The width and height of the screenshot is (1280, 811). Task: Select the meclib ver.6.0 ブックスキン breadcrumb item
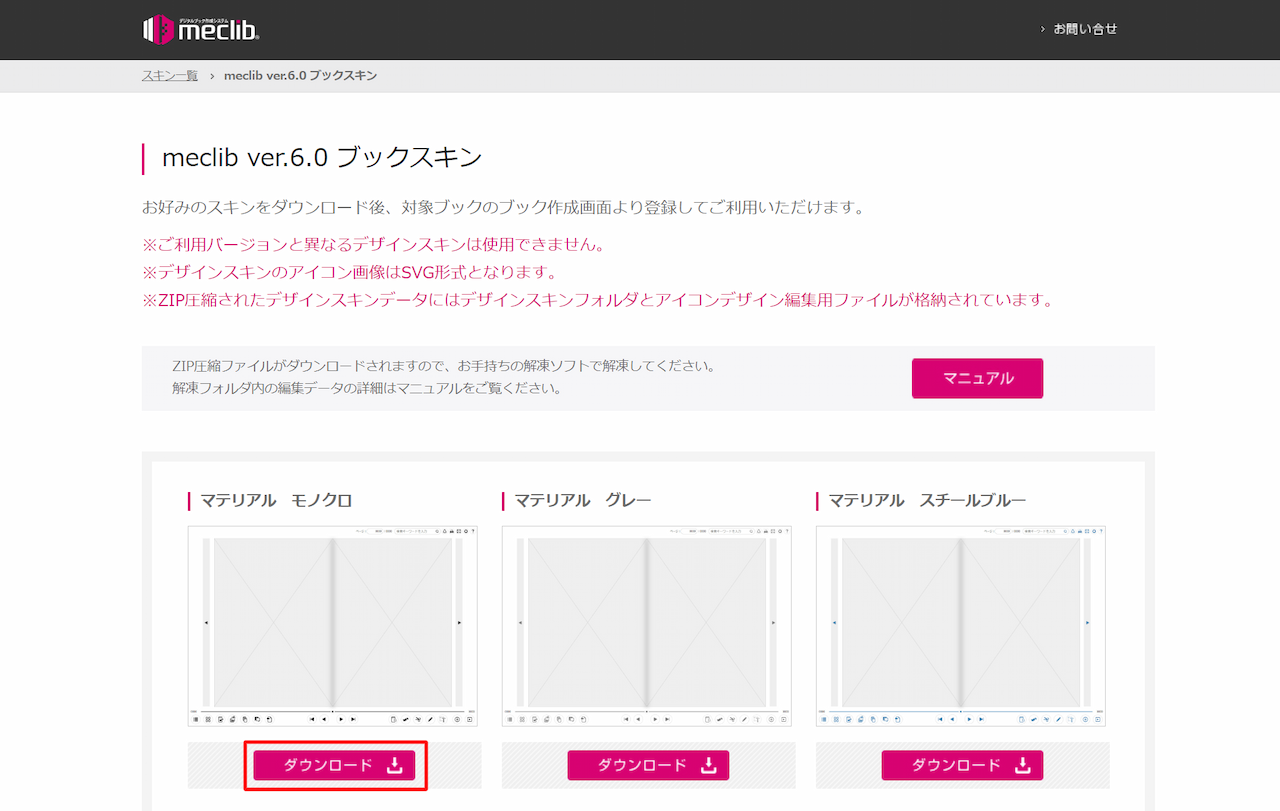coord(300,76)
